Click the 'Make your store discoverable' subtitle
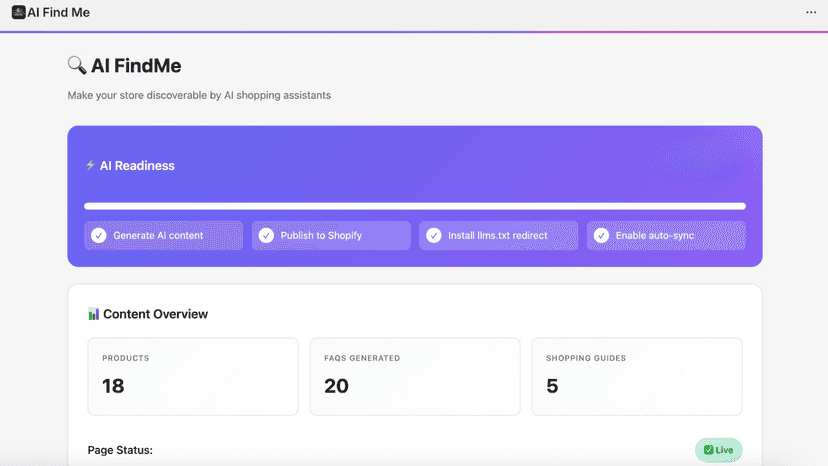Viewport: 828px width, 466px height. (x=199, y=95)
